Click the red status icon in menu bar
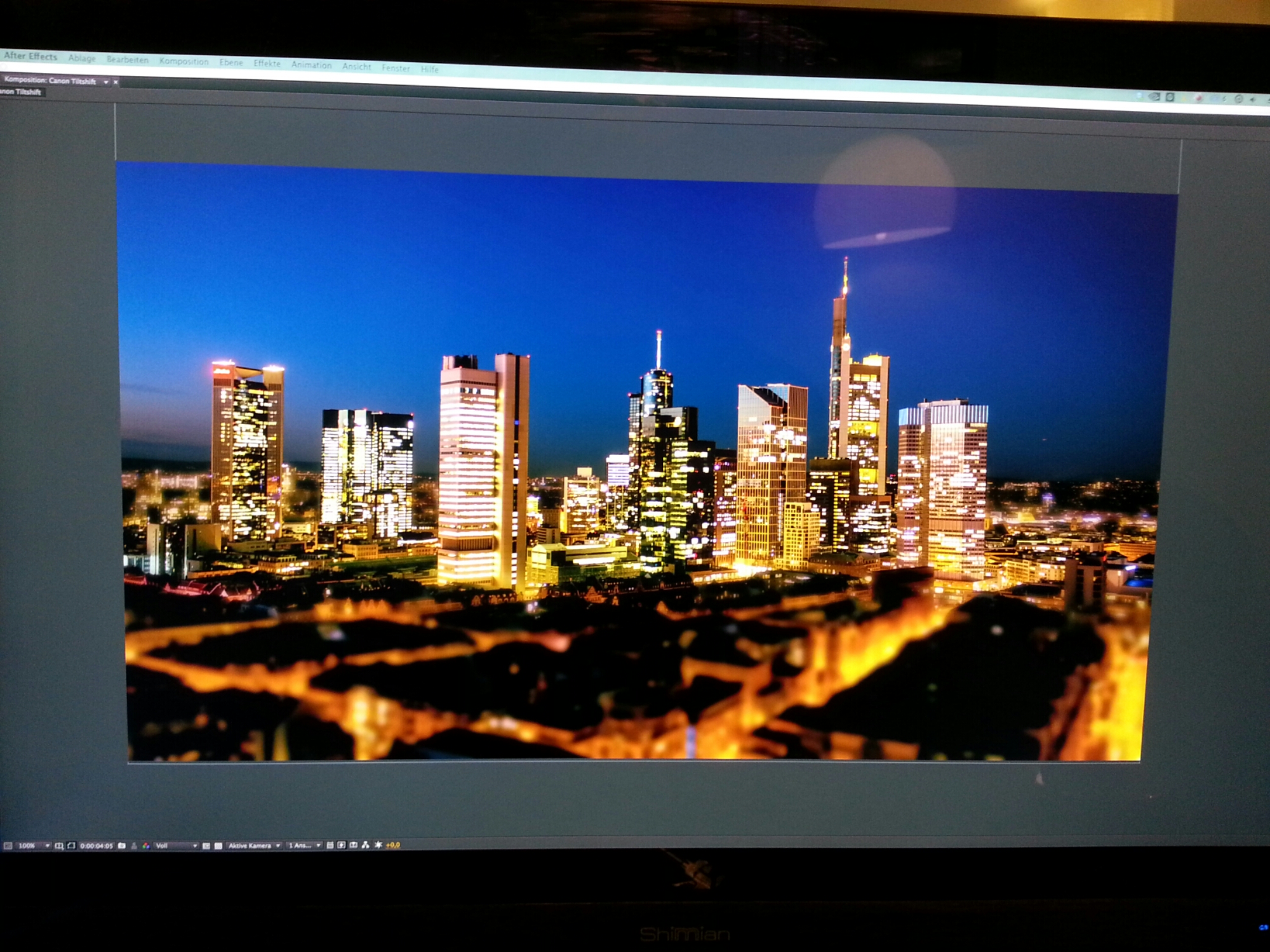The height and width of the screenshot is (952, 1270). (1198, 98)
